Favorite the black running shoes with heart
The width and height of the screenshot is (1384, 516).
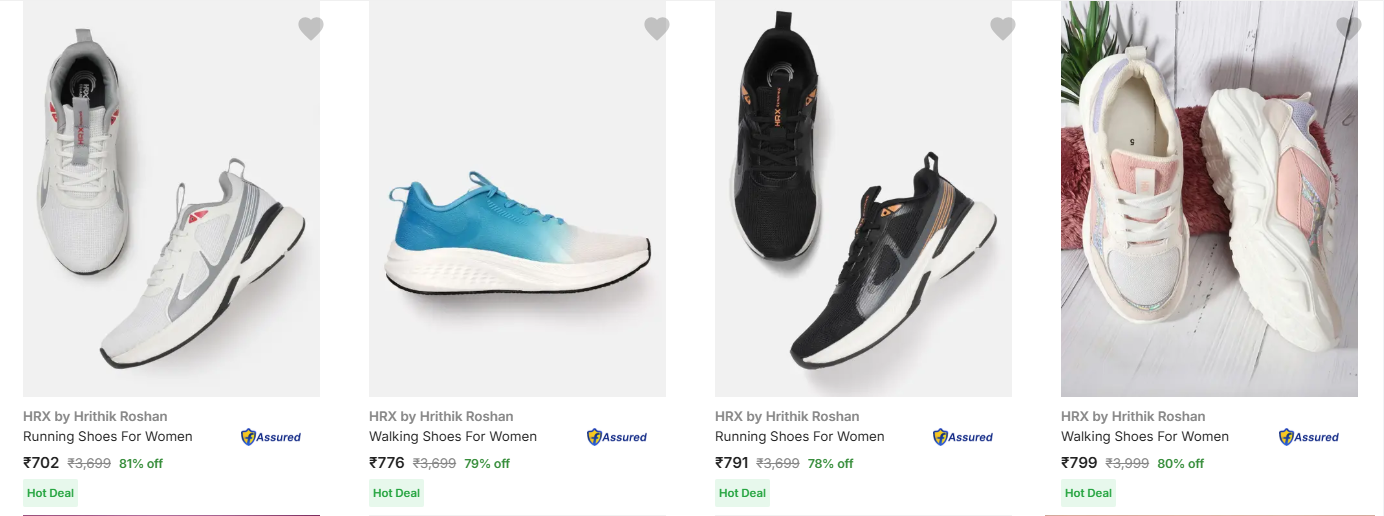(1003, 29)
